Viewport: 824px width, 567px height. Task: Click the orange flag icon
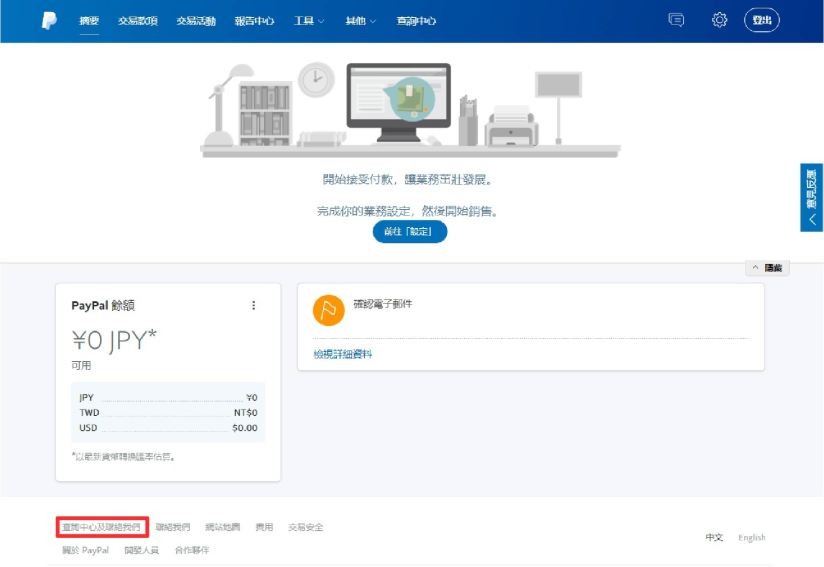click(328, 310)
